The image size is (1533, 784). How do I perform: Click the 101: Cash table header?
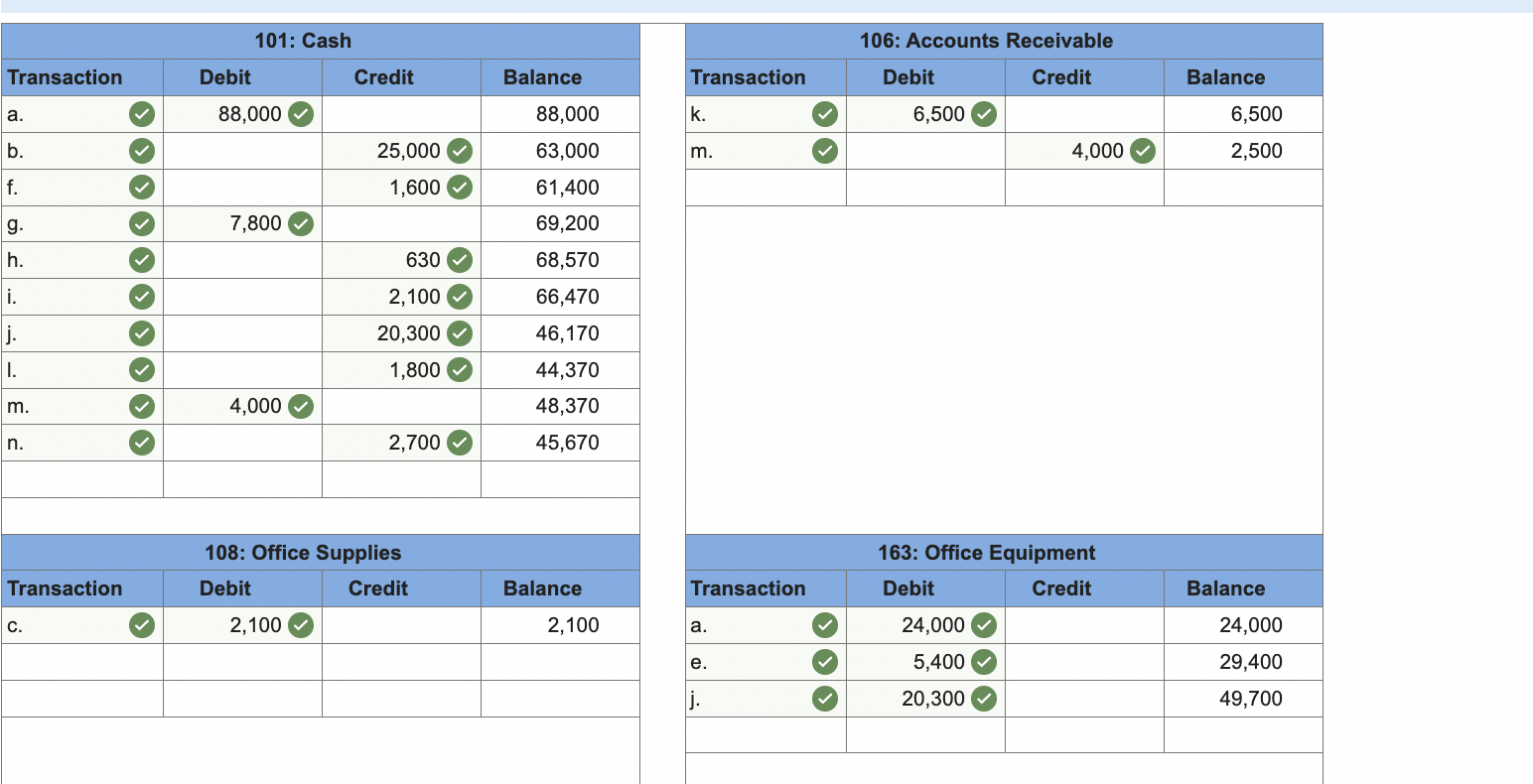point(320,41)
